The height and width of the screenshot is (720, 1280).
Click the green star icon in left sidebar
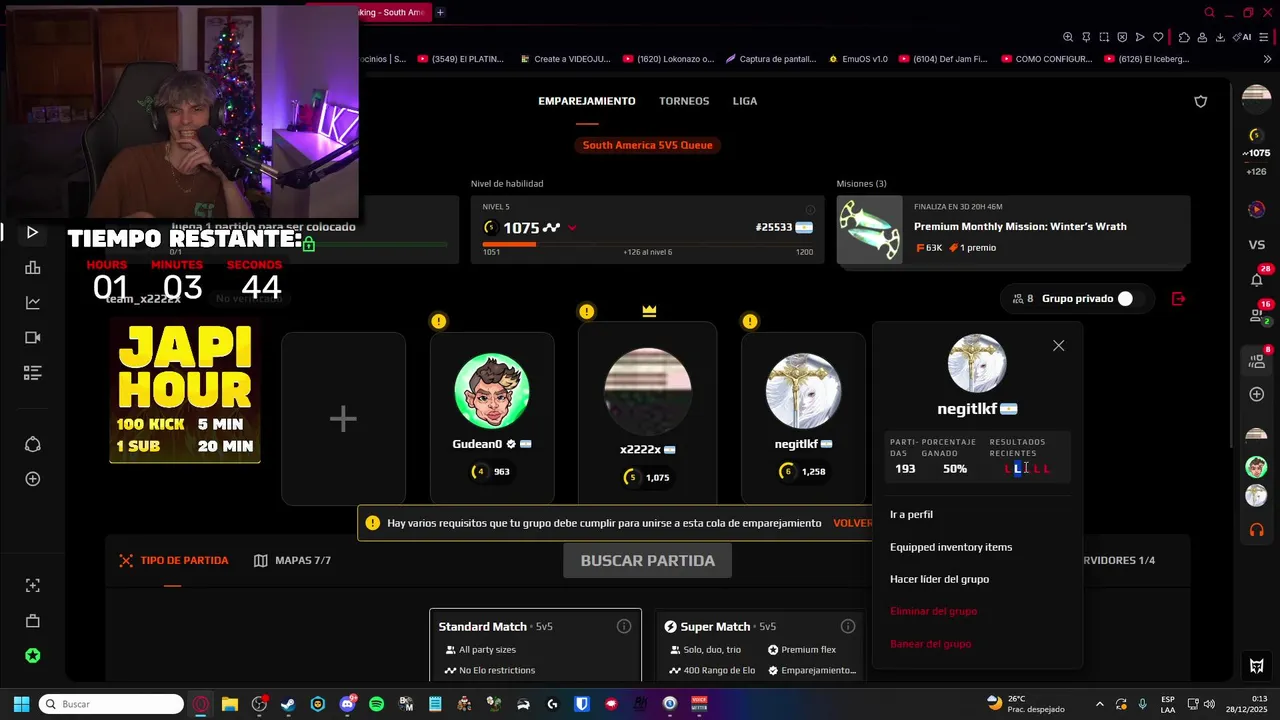click(32, 656)
